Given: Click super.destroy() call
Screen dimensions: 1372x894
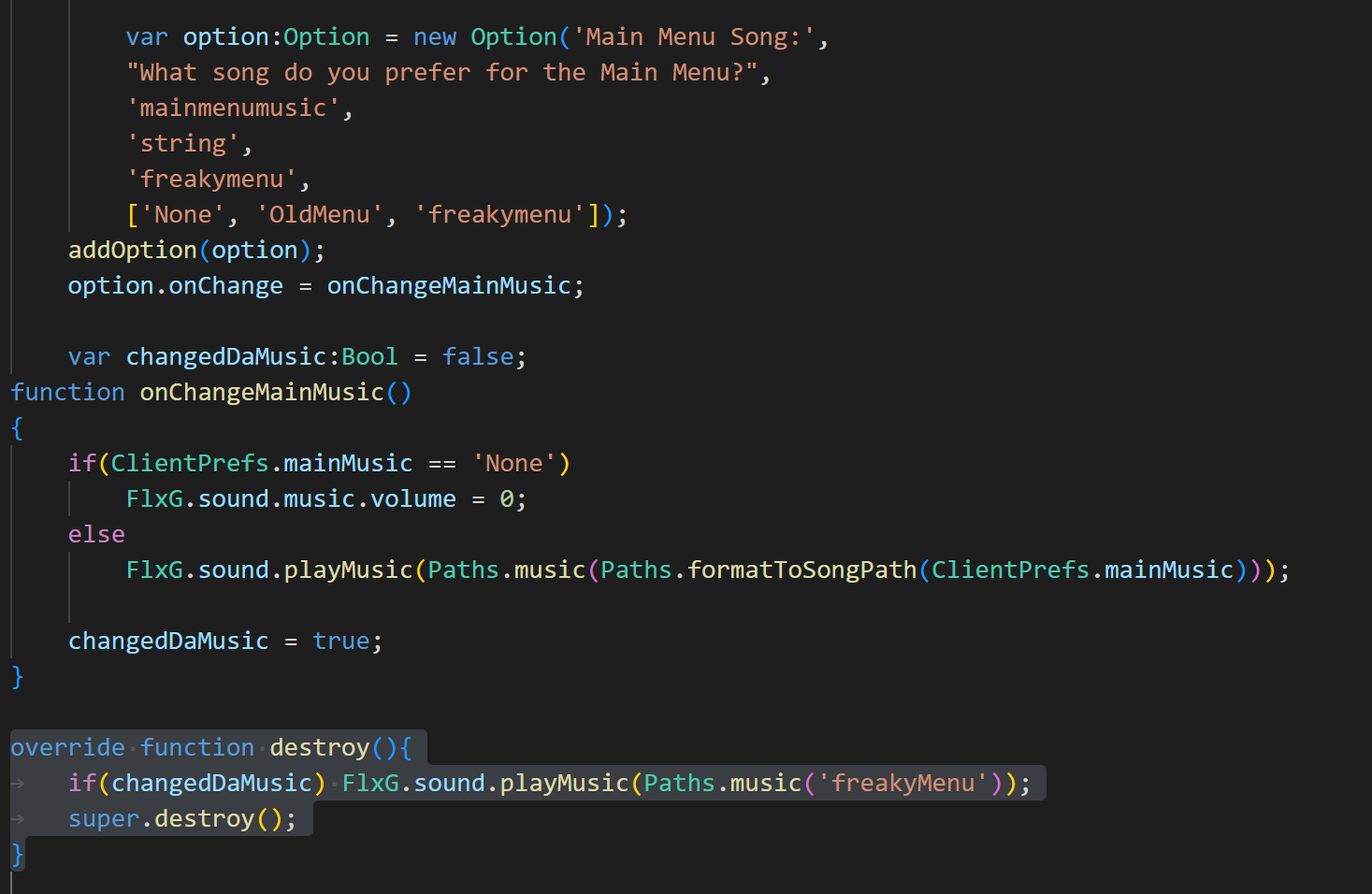Looking at the screenshot, I should [x=182, y=819].
